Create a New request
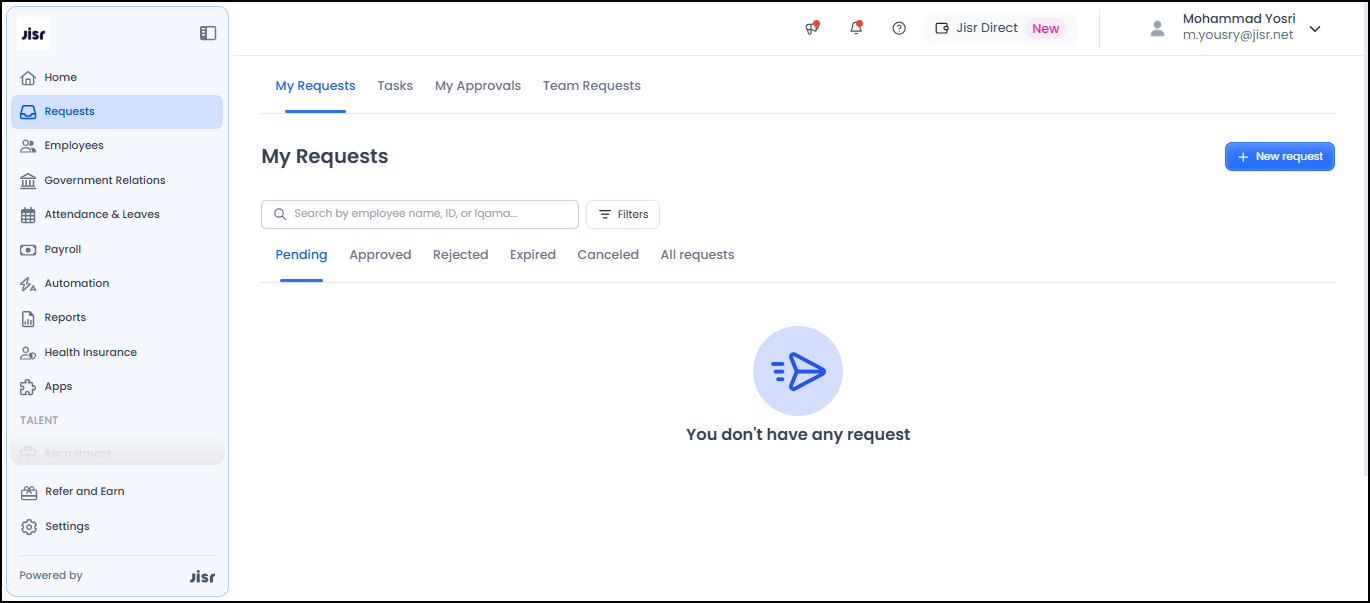Screen dimensions: 1370x603 point(1279,156)
